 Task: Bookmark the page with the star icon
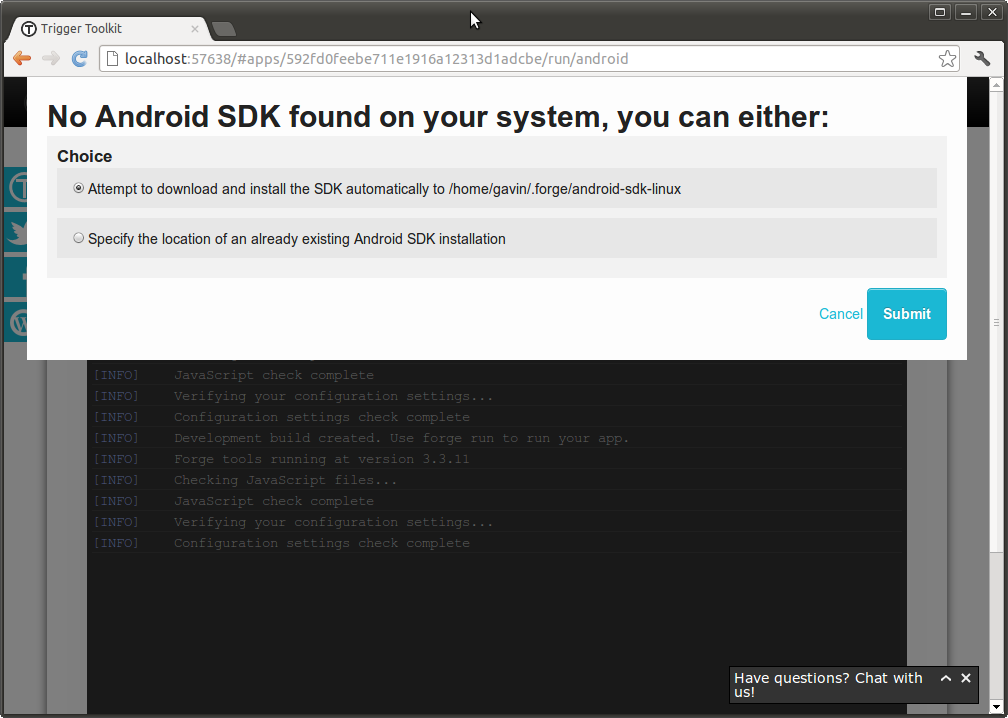pos(947,58)
